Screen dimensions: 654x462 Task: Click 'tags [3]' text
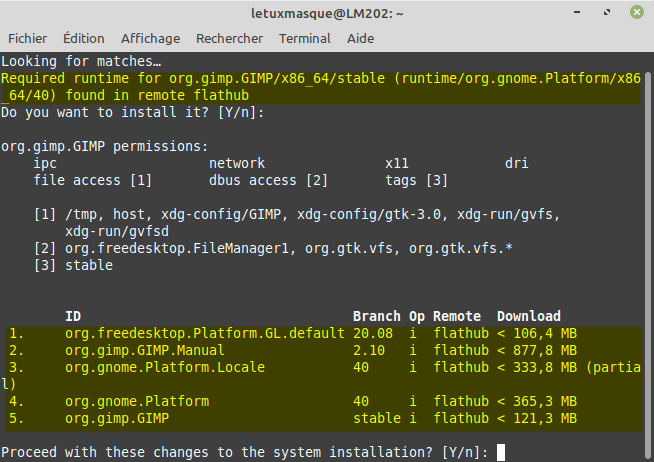click(416, 181)
